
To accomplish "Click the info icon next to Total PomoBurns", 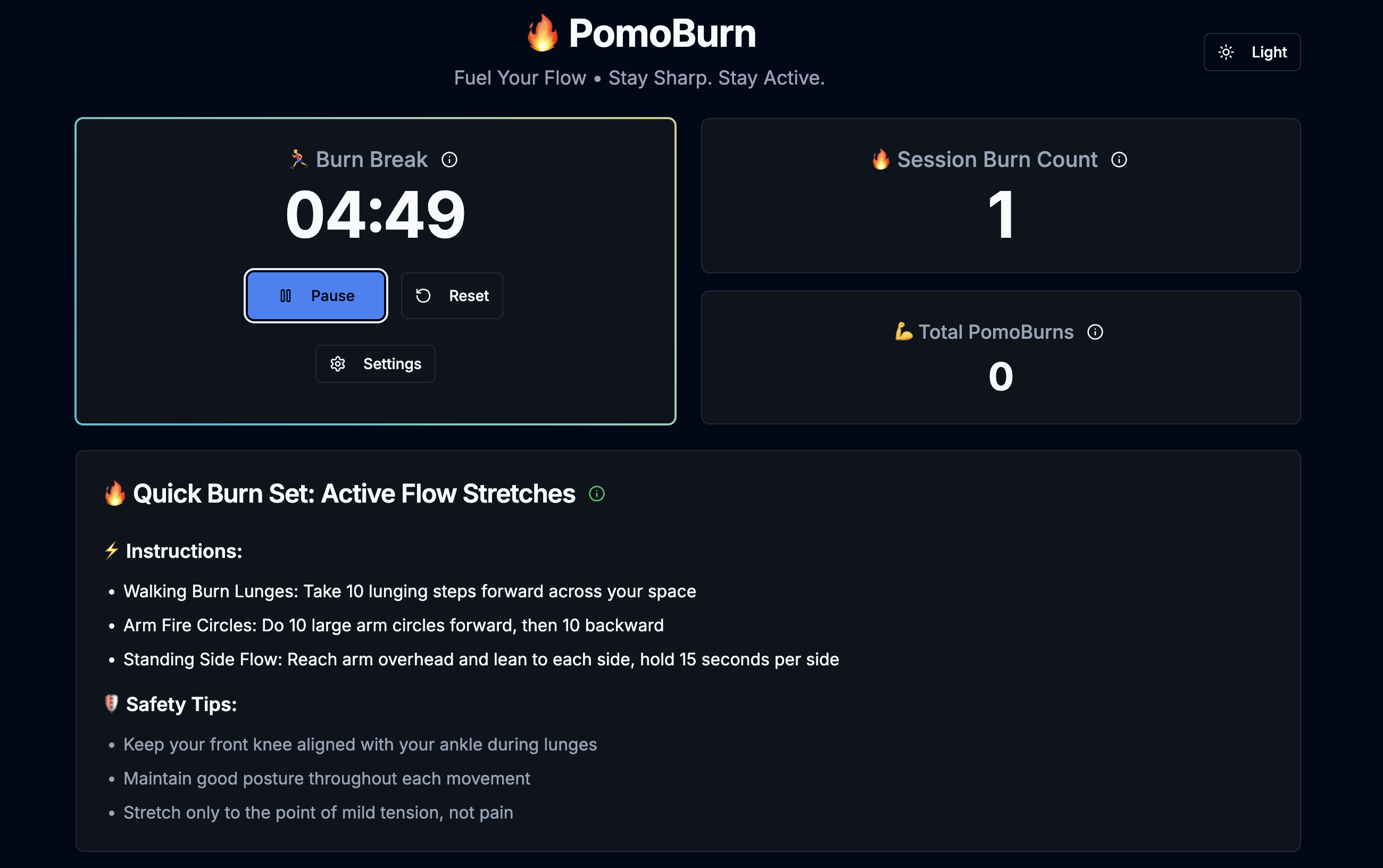I will tap(1095, 332).
